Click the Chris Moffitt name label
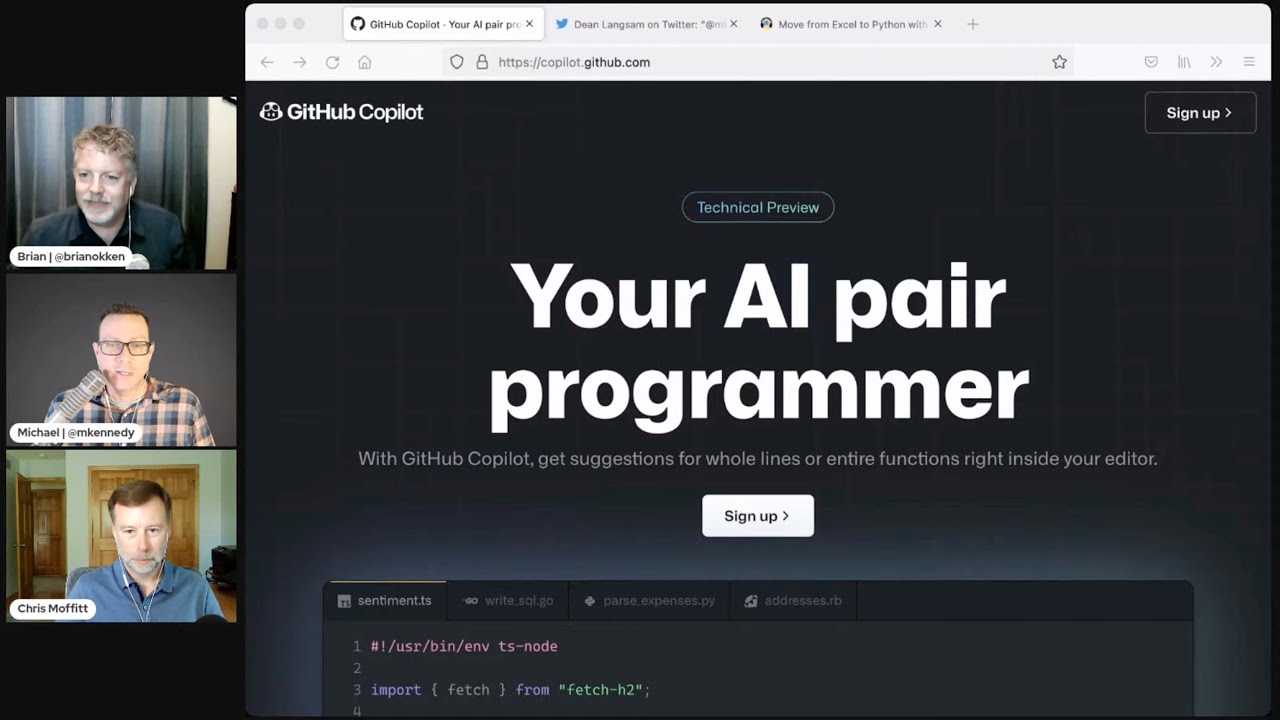This screenshot has width=1280, height=720. tap(52, 608)
